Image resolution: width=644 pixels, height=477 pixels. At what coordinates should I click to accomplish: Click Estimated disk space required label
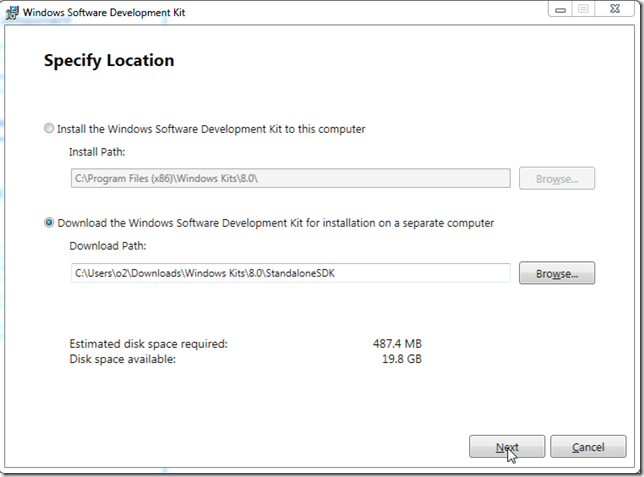(148, 343)
